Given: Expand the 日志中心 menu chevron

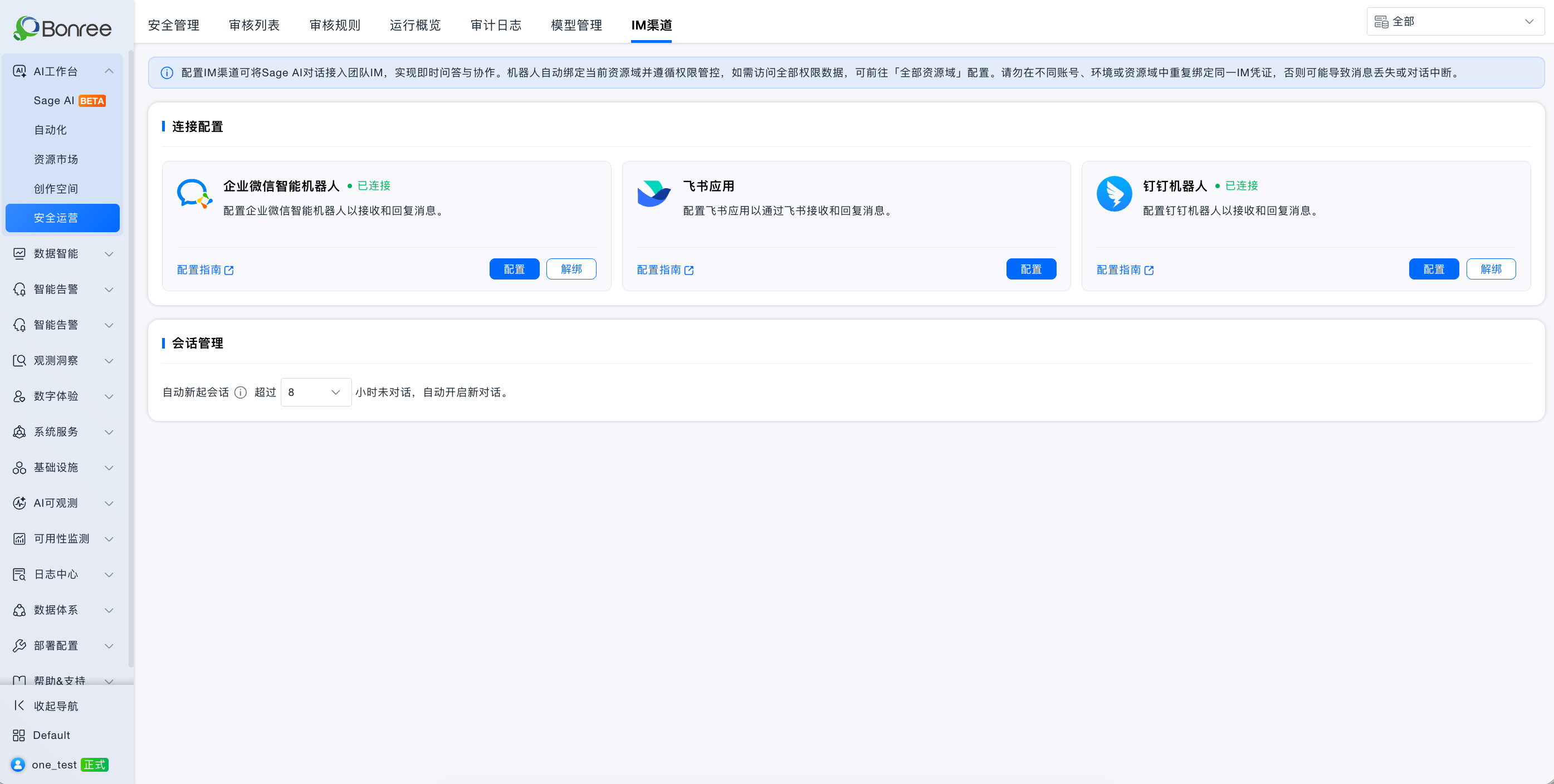Looking at the screenshot, I should (109, 575).
